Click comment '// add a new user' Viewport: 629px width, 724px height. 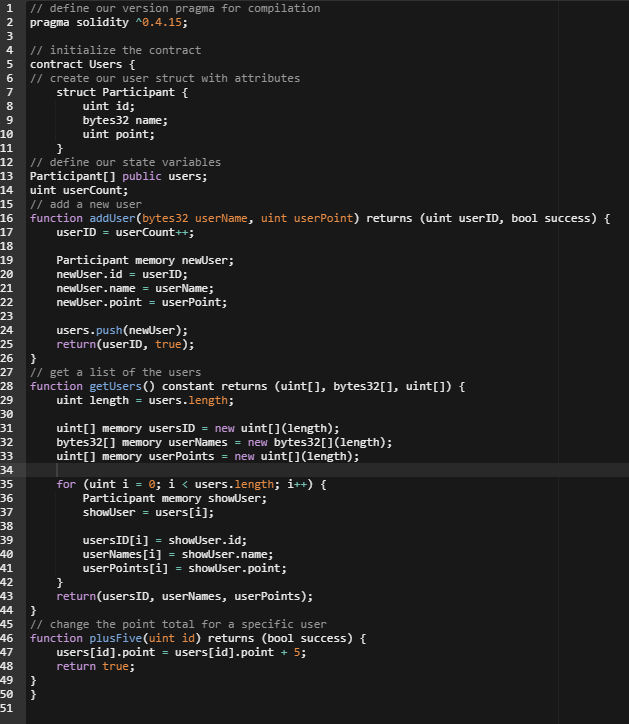click(86, 204)
